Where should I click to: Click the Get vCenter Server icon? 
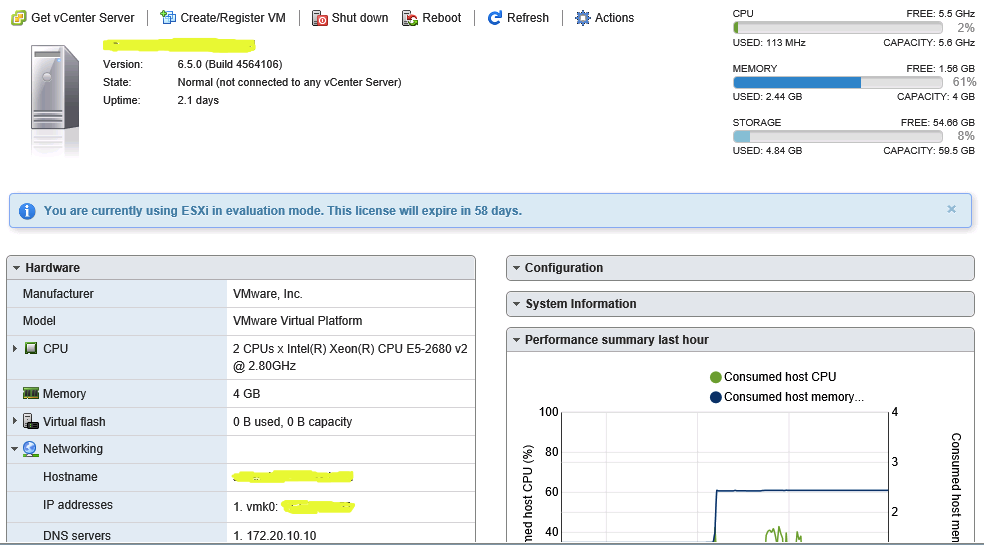(x=19, y=18)
